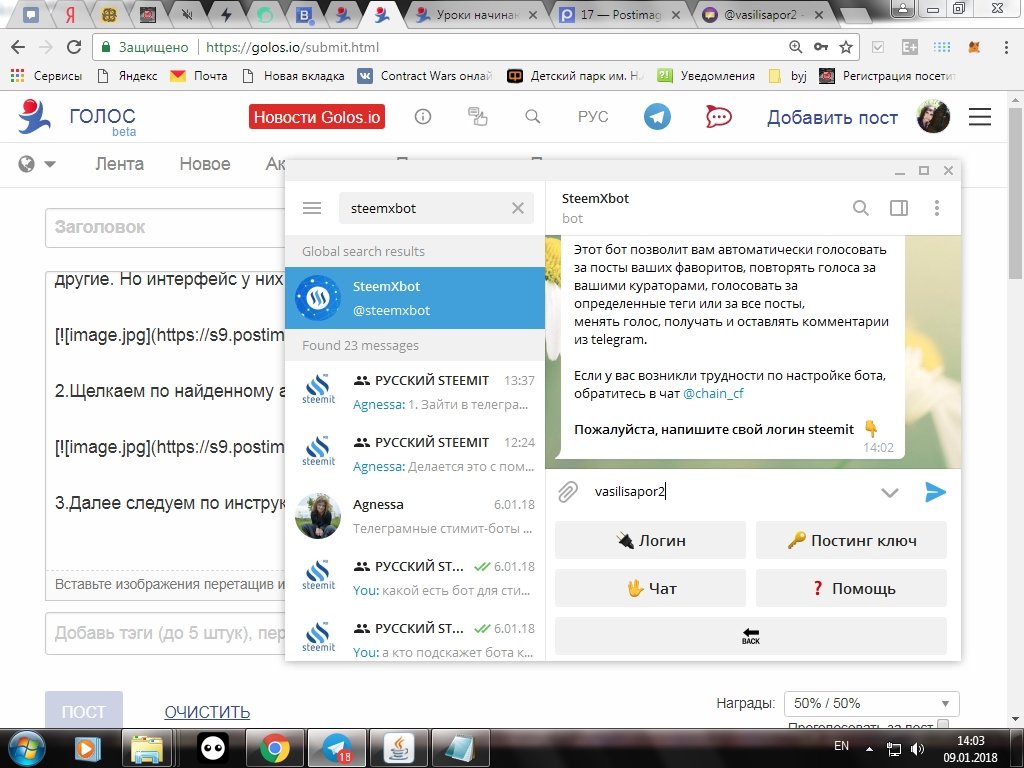Click the Логин bot button
This screenshot has width=1024, height=768.
pyautogui.click(x=650, y=540)
